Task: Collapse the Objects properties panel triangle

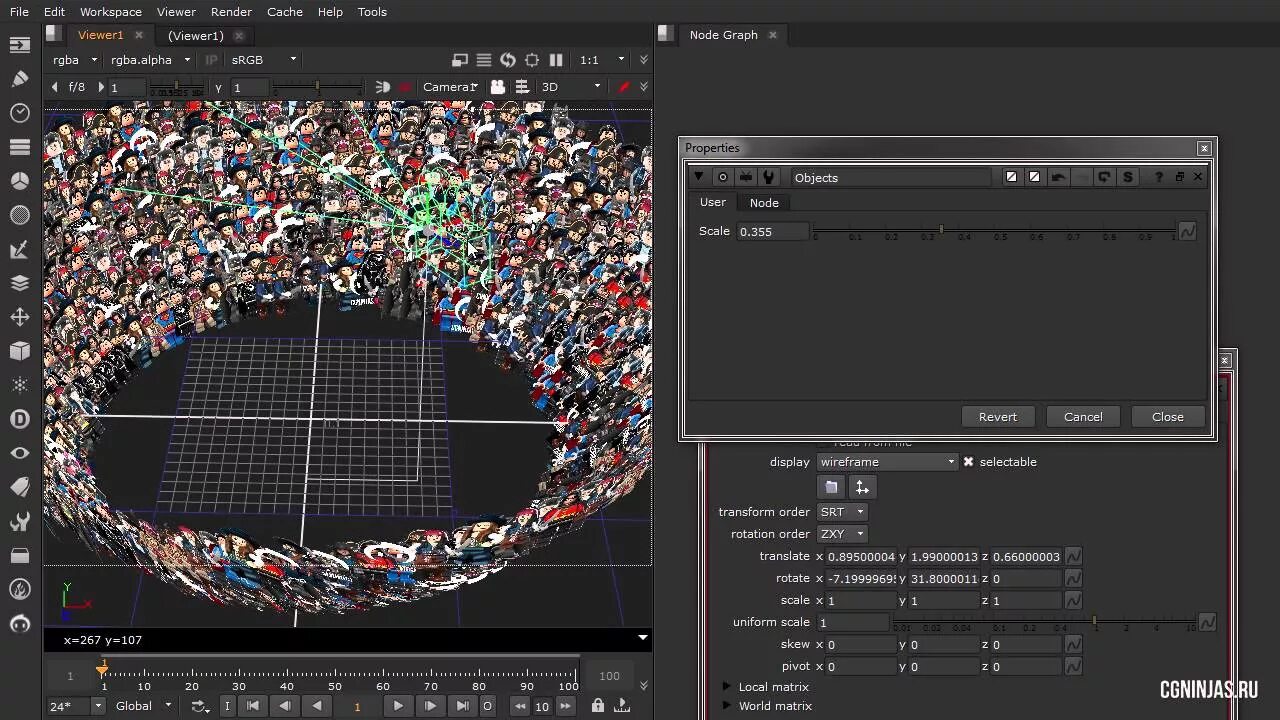Action: [x=699, y=177]
